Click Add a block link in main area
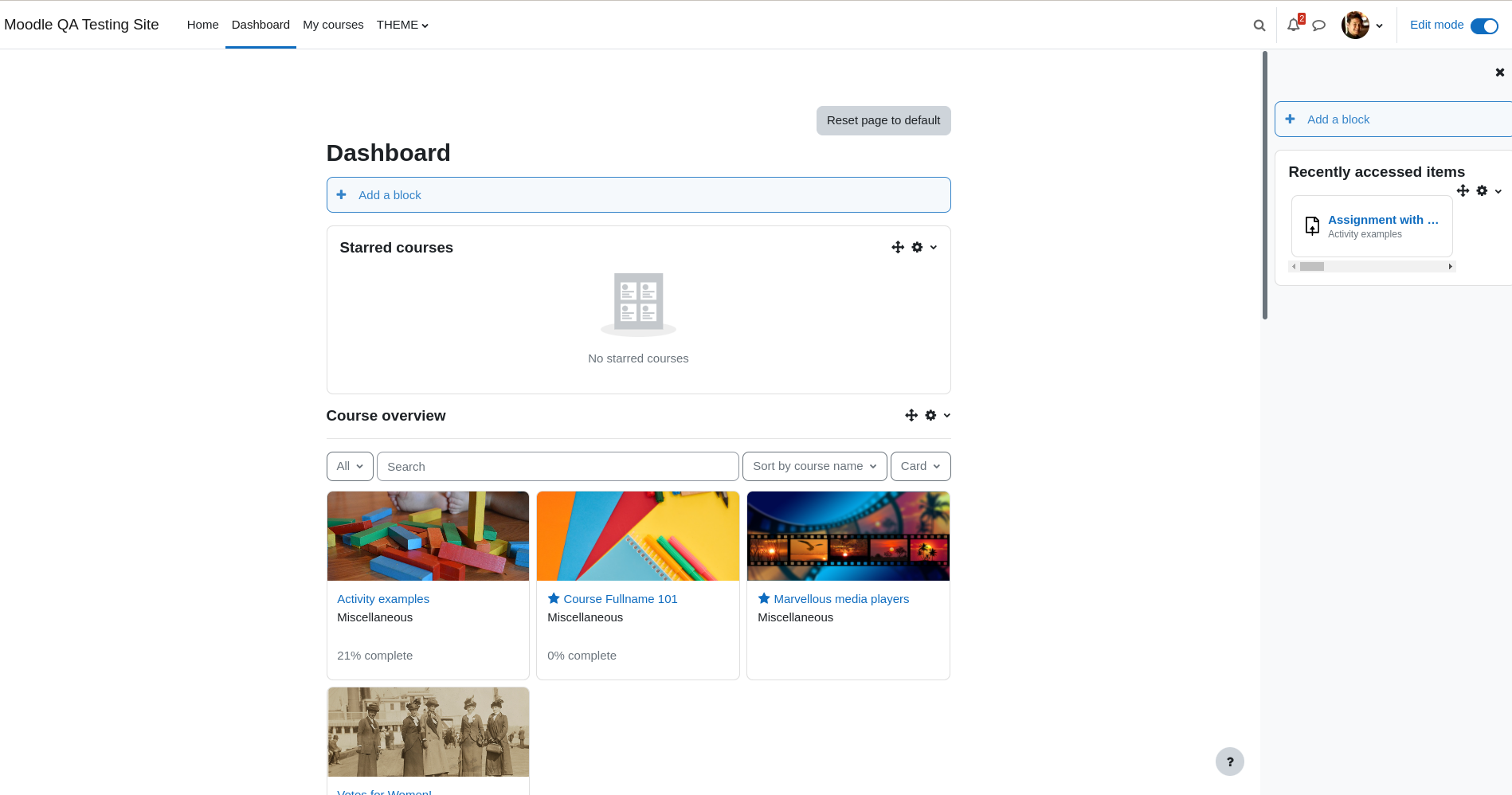 tap(390, 195)
